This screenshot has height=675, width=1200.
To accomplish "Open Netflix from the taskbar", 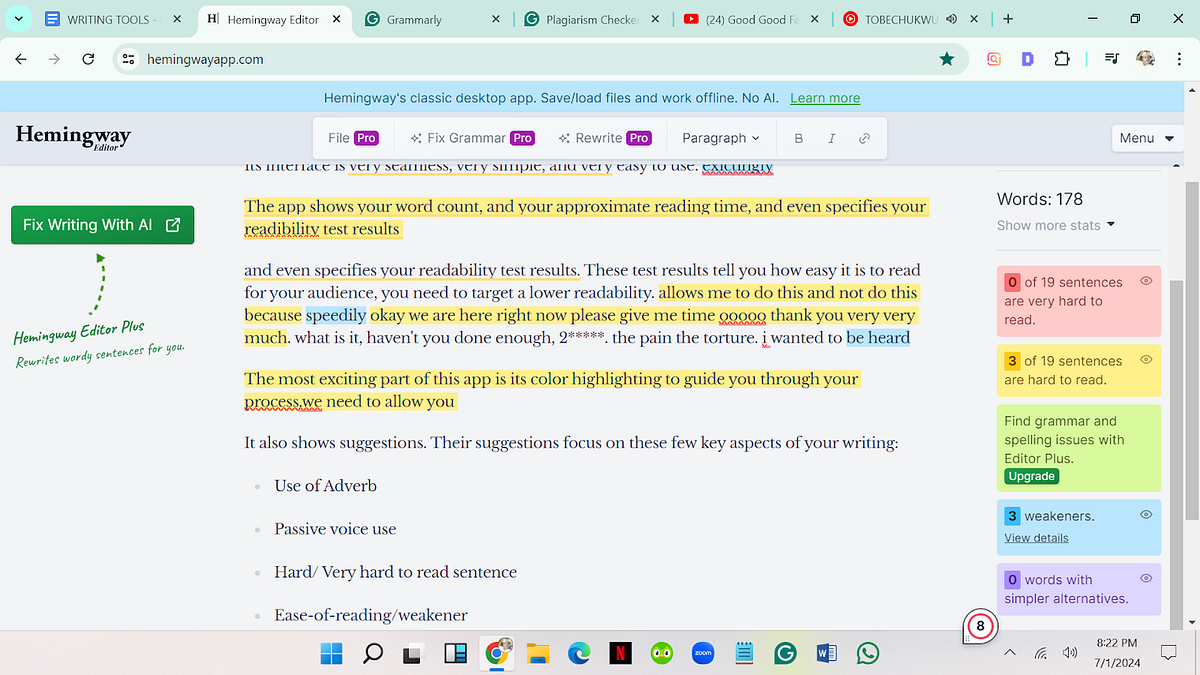I will 621,654.
